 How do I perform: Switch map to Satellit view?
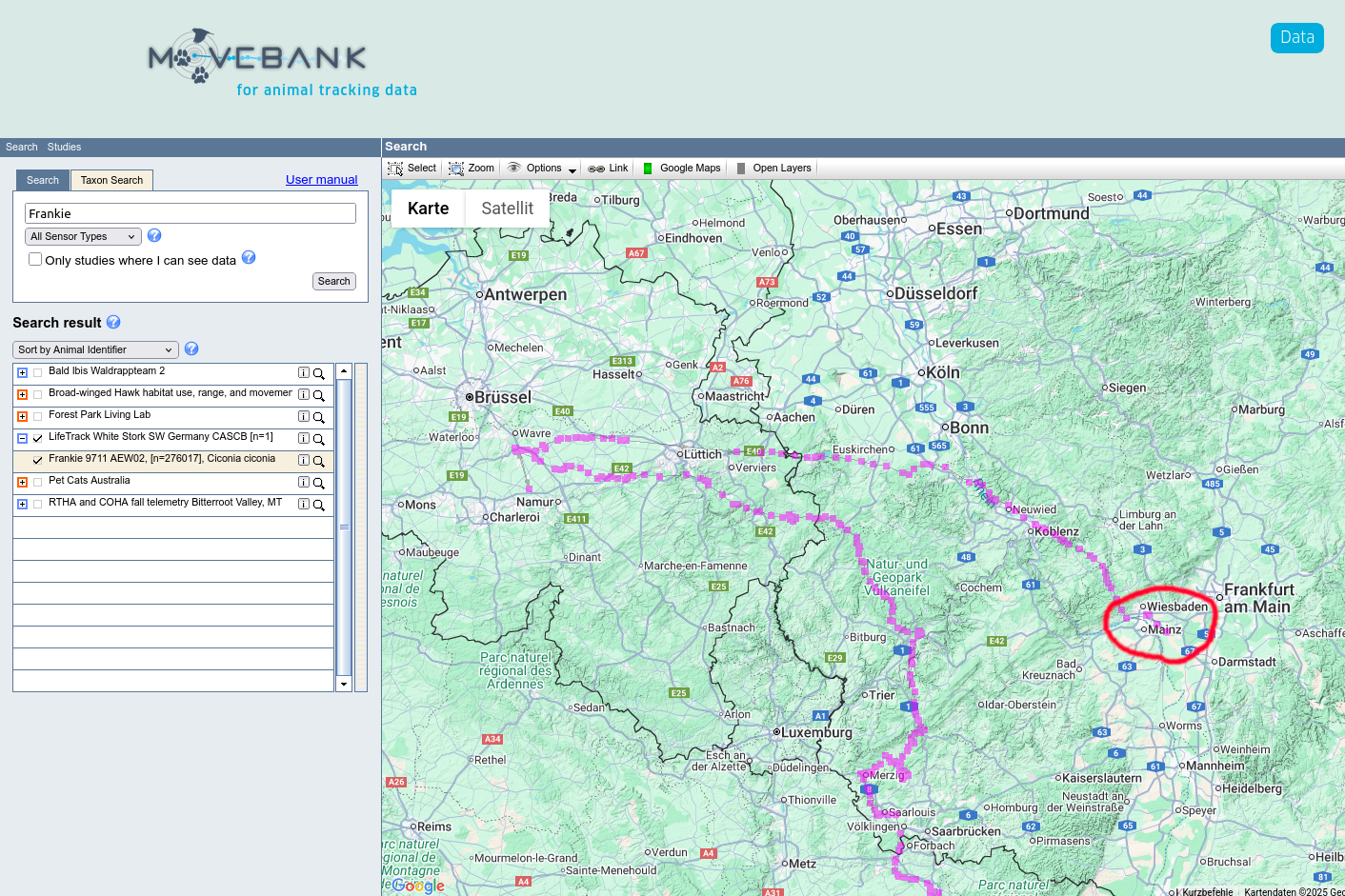point(507,209)
